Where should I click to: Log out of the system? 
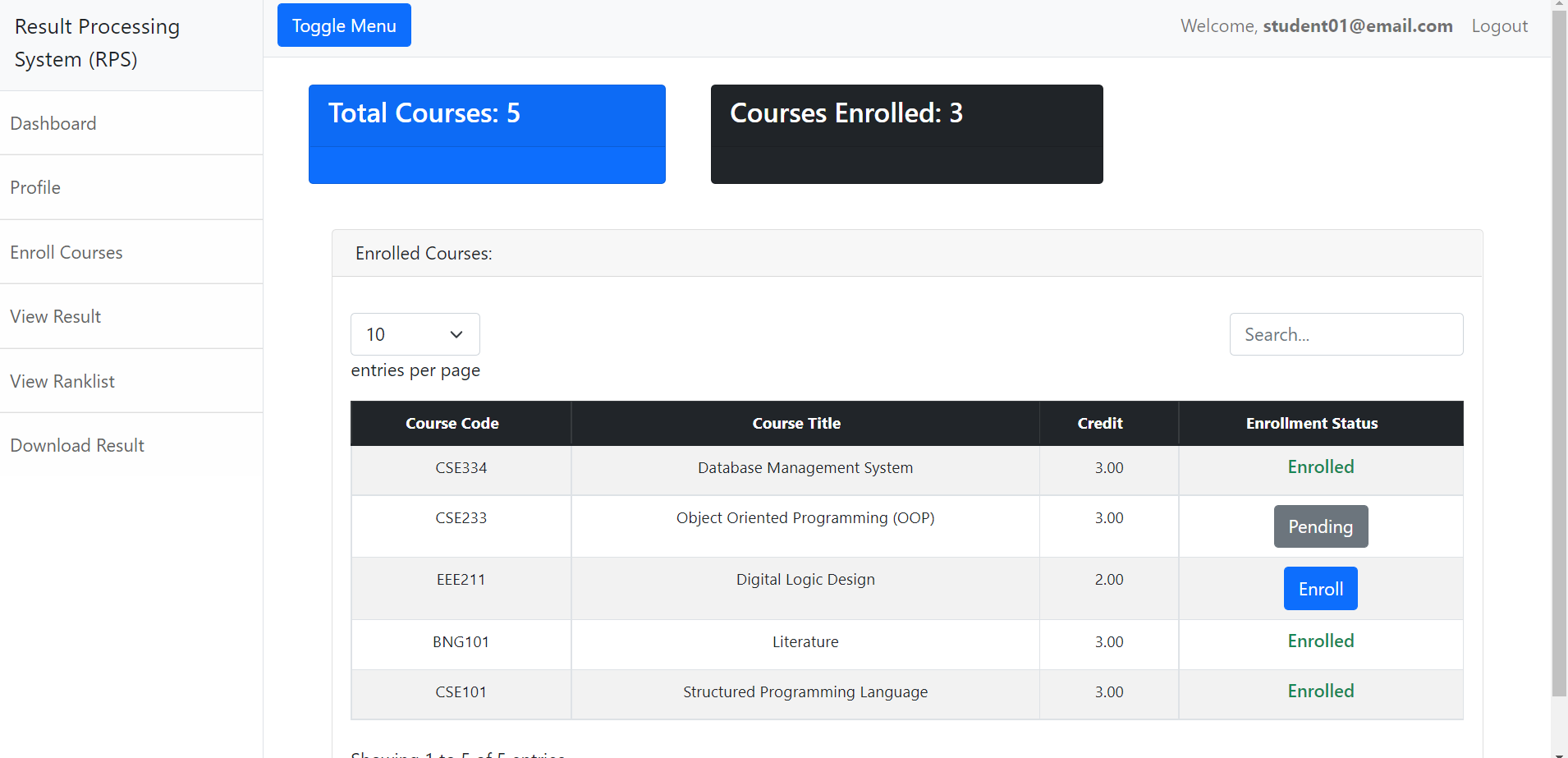point(1499,25)
